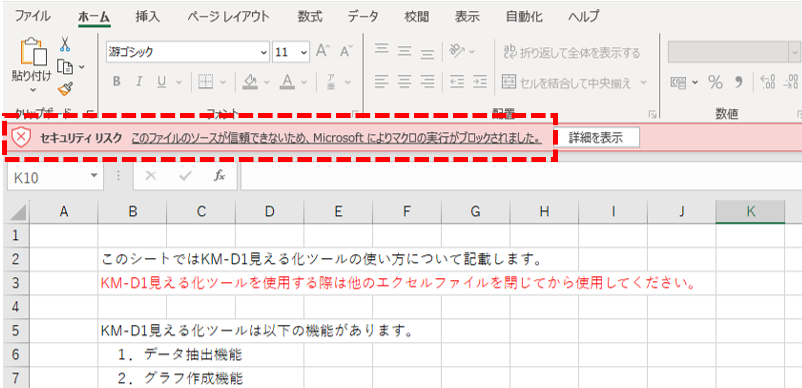Click the insert function fx icon
Image resolution: width=802 pixels, height=388 pixels.
click(x=219, y=176)
